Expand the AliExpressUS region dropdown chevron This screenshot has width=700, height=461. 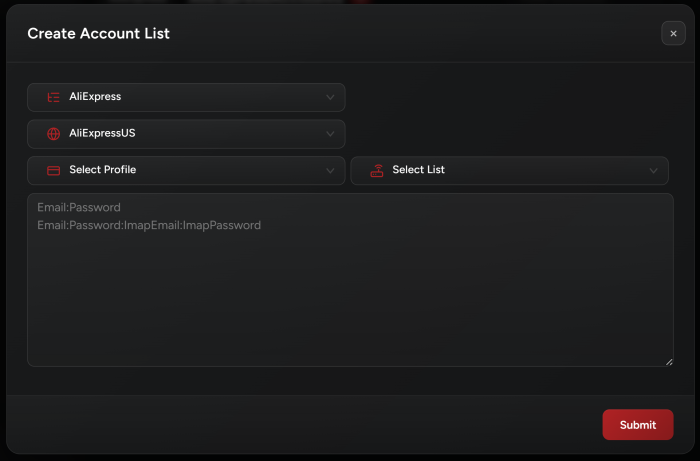point(330,133)
